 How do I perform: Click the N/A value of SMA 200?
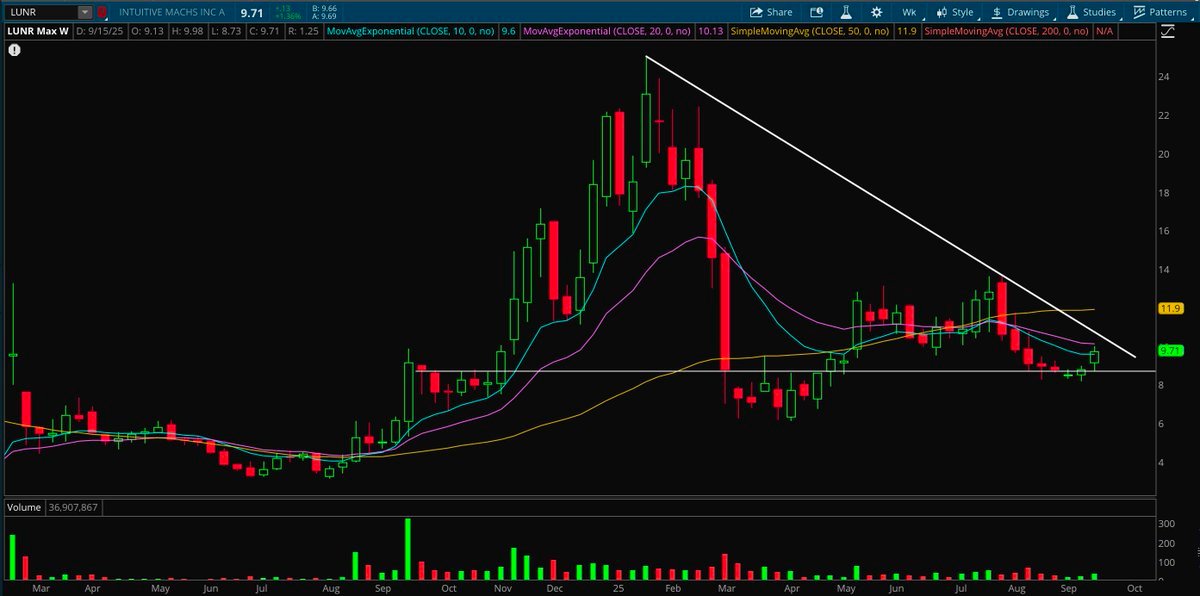tap(1103, 31)
